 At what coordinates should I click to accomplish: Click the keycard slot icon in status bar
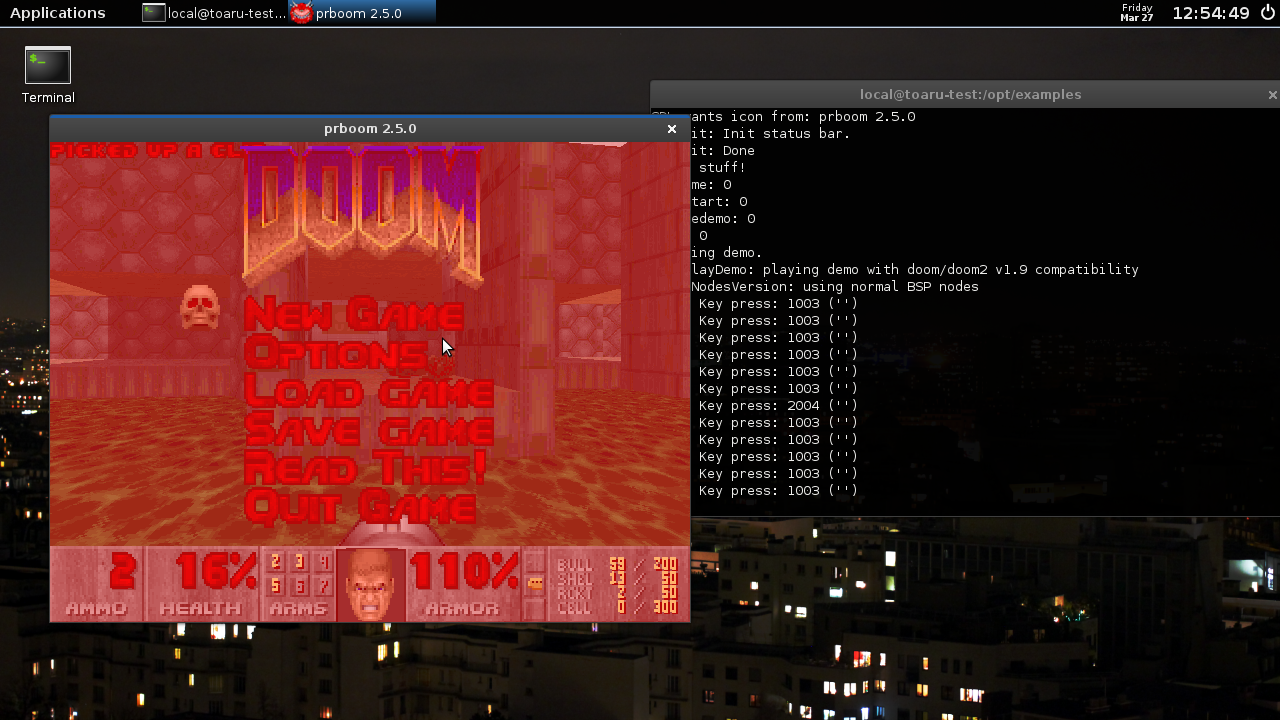point(535,583)
